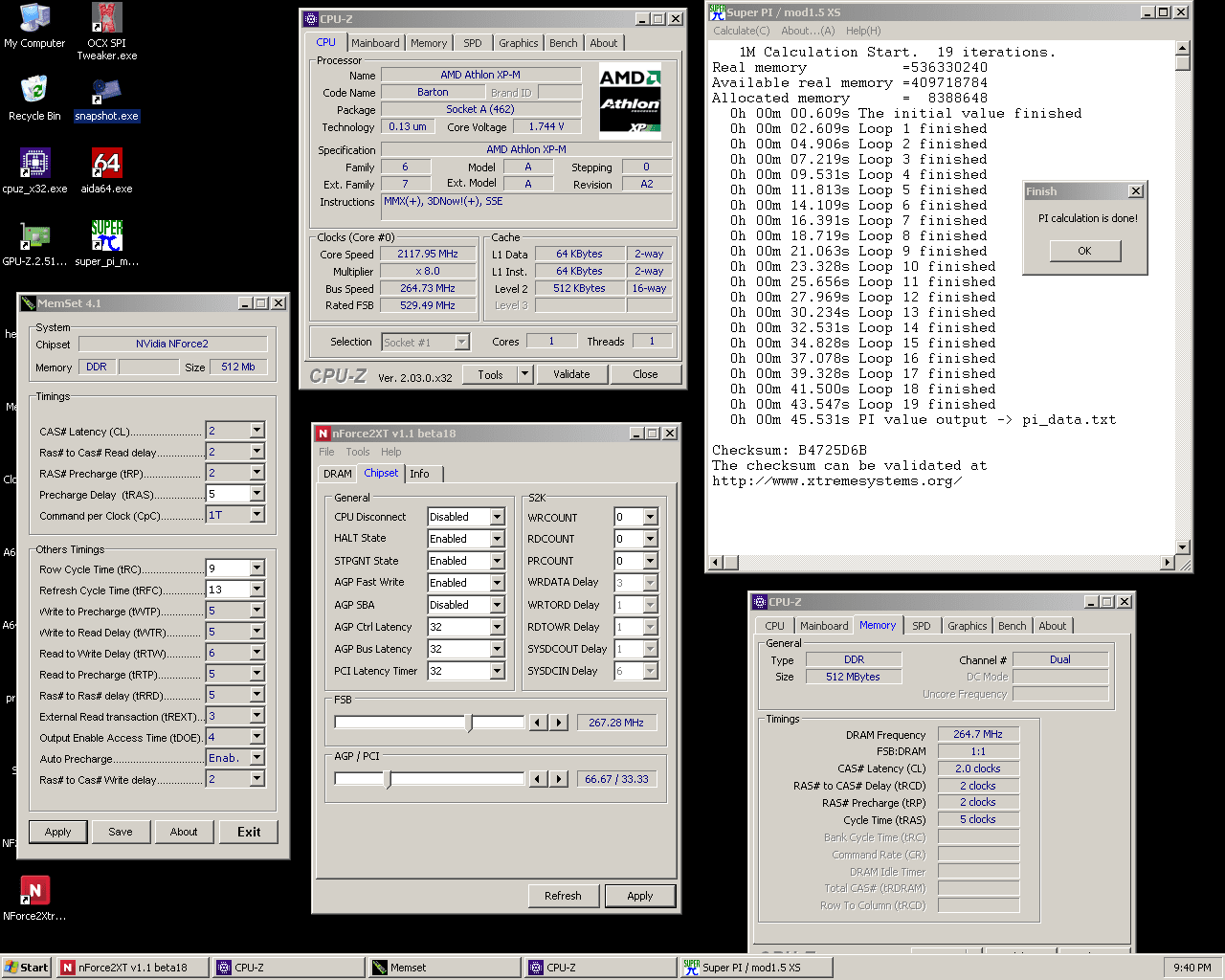Expand WRCOUNT dropdown in S2K group
Image resolution: width=1225 pixels, height=980 pixels.
650,517
